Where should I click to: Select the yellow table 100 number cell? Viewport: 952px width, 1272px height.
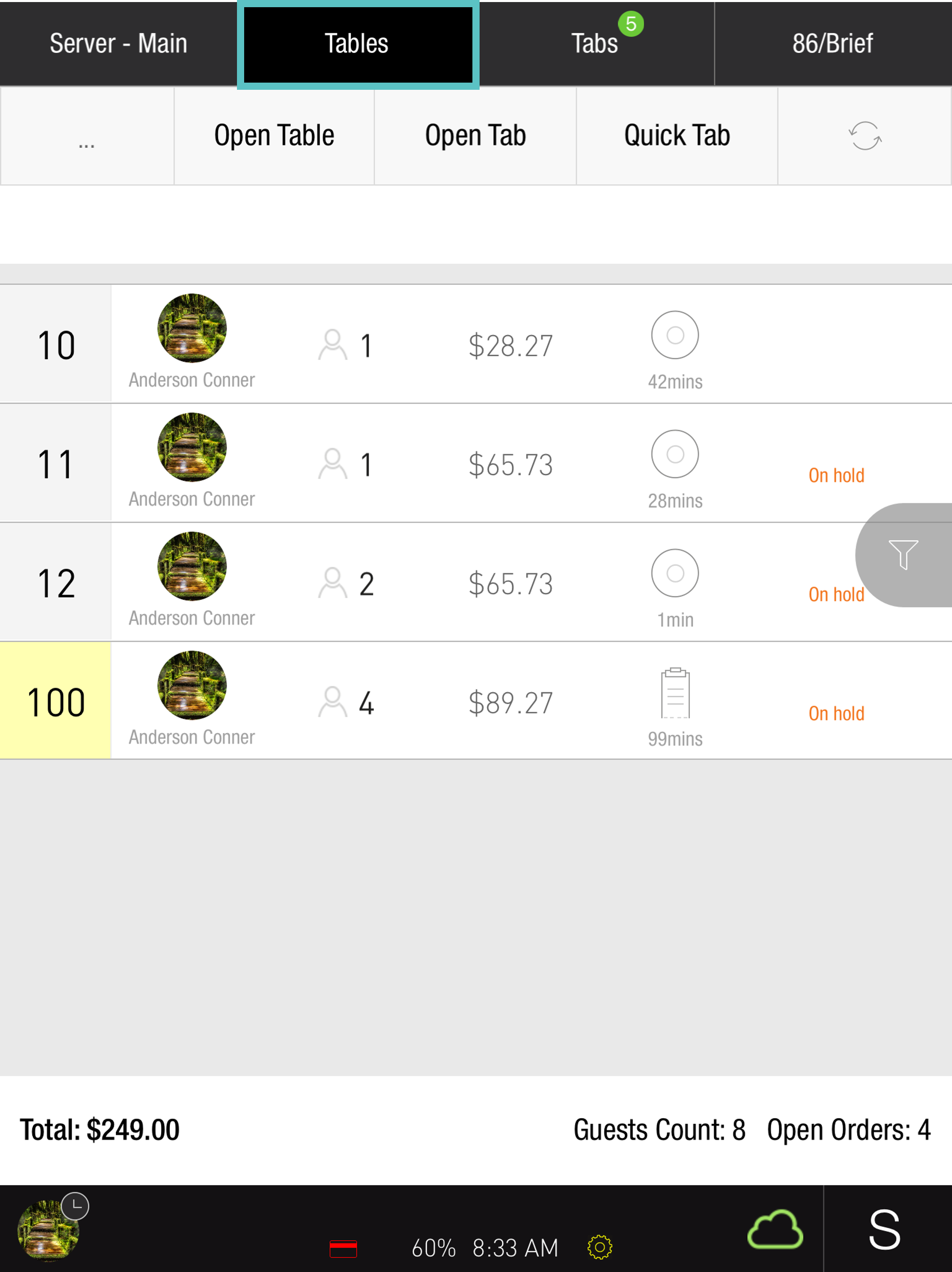point(56,701)
